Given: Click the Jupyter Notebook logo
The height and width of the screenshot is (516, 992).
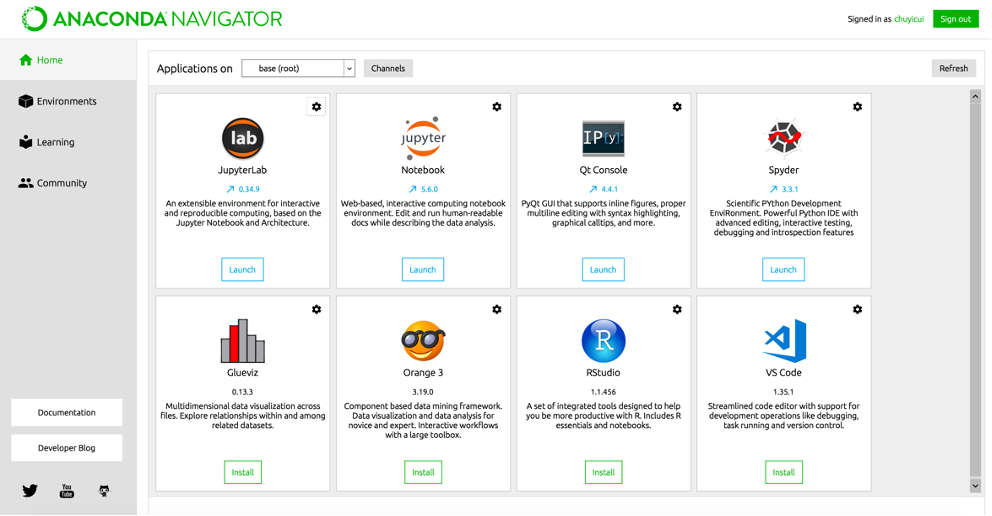Looking at the screenshot, I should point(423,137).
